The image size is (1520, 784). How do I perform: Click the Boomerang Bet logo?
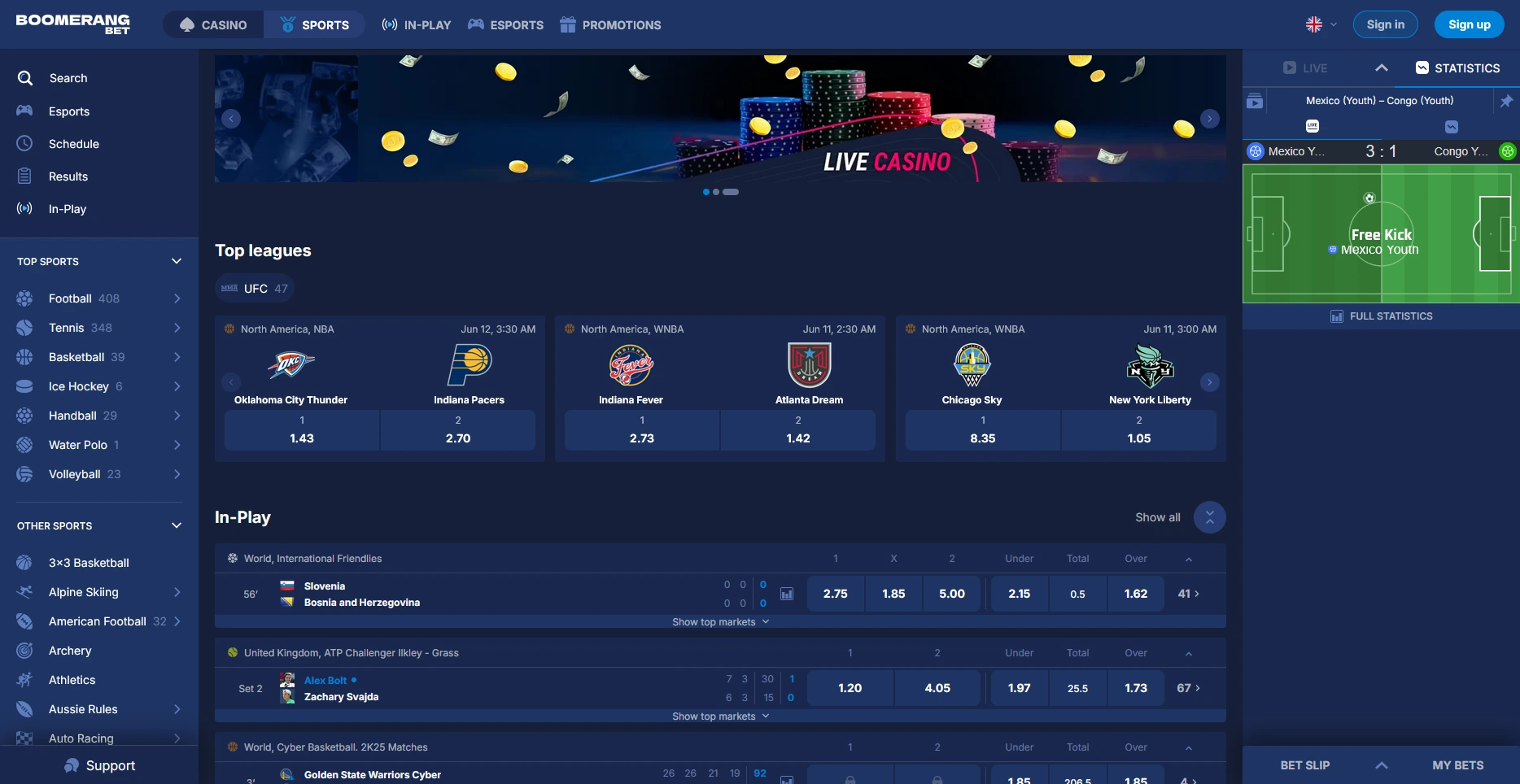pyautogui.click(x=72, y=24)
